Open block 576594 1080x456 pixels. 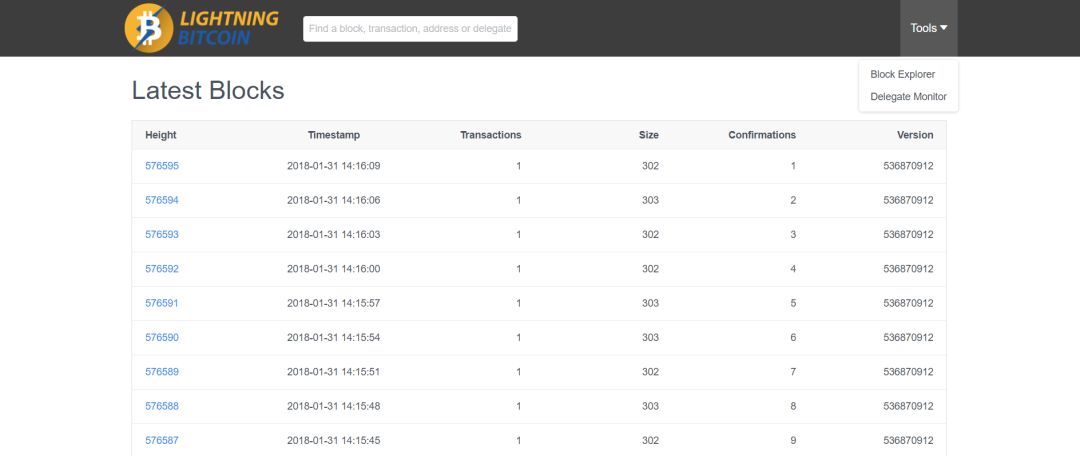coord(162,200)
